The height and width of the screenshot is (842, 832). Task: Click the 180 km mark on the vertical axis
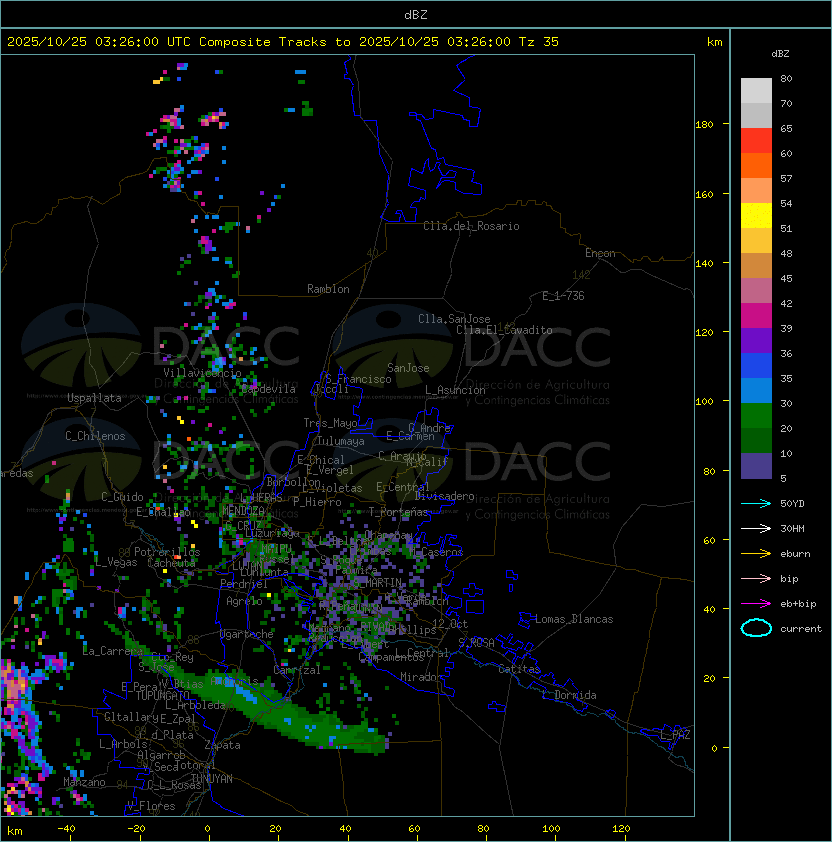pos(704,125)
